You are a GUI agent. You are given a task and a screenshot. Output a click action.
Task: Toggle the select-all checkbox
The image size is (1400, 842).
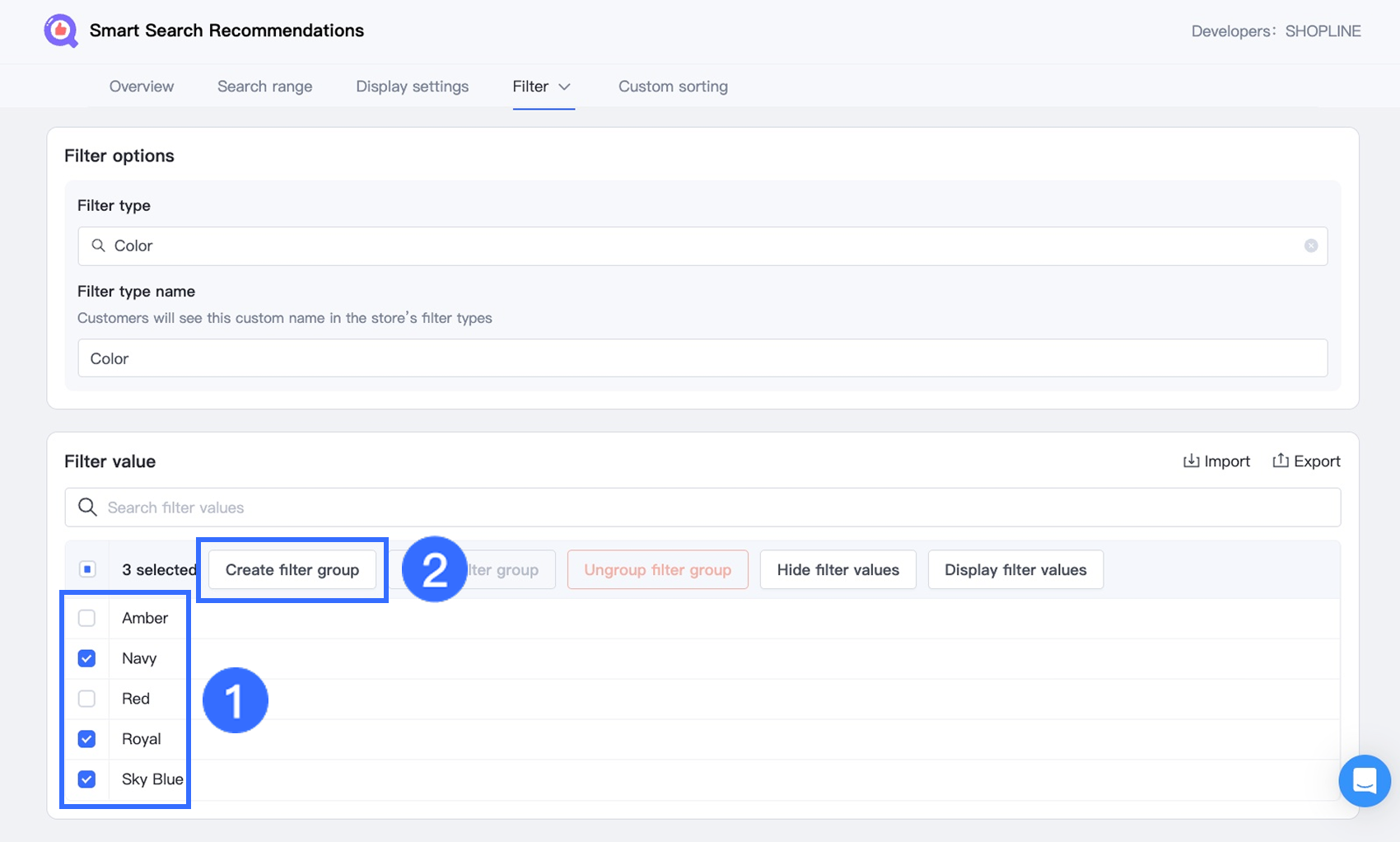87,569
